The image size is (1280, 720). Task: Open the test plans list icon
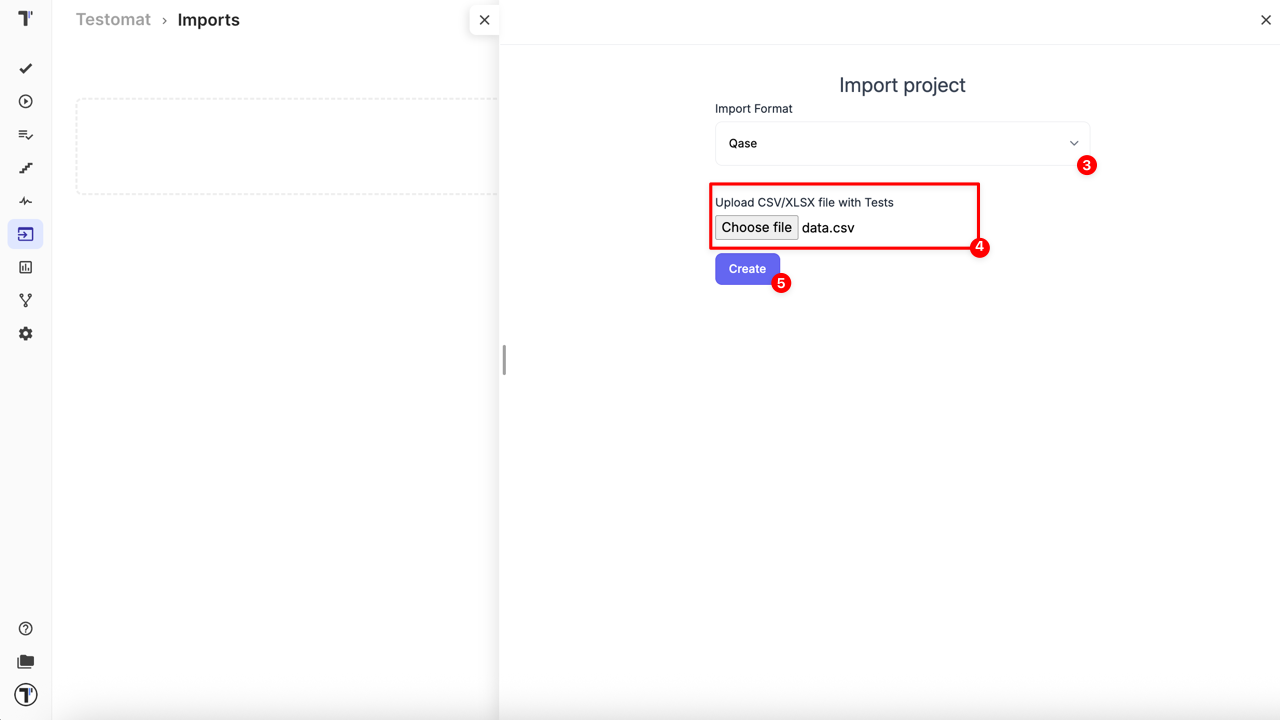tap(25, 134)
